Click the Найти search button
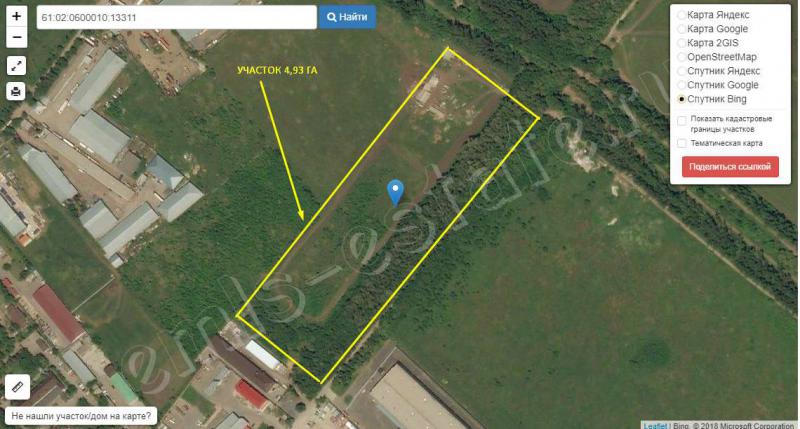The height and width of the screenshot is (429, 800). pos(347,17)
